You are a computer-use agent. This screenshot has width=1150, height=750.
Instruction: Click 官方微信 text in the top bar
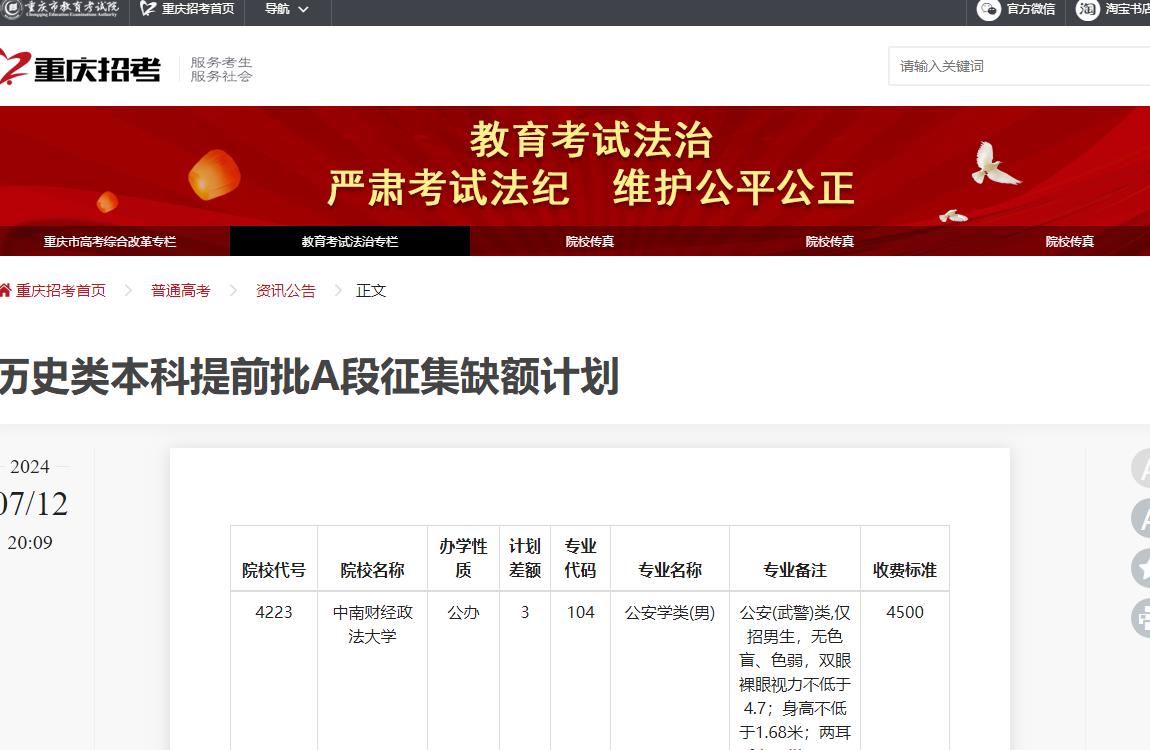coord(1030,10)
